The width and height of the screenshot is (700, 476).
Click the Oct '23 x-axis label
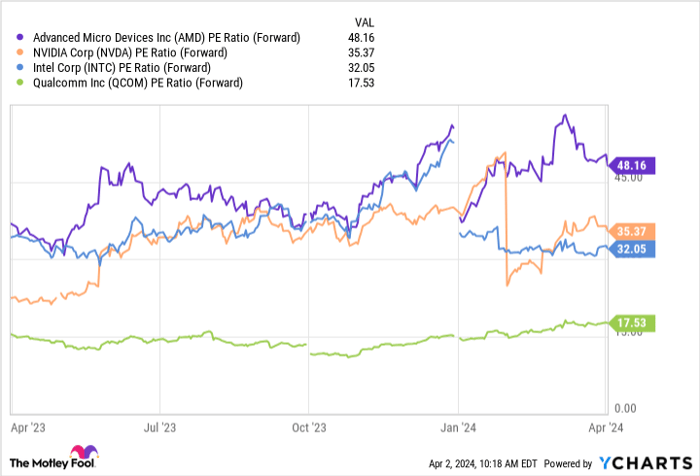pos(310,425)
